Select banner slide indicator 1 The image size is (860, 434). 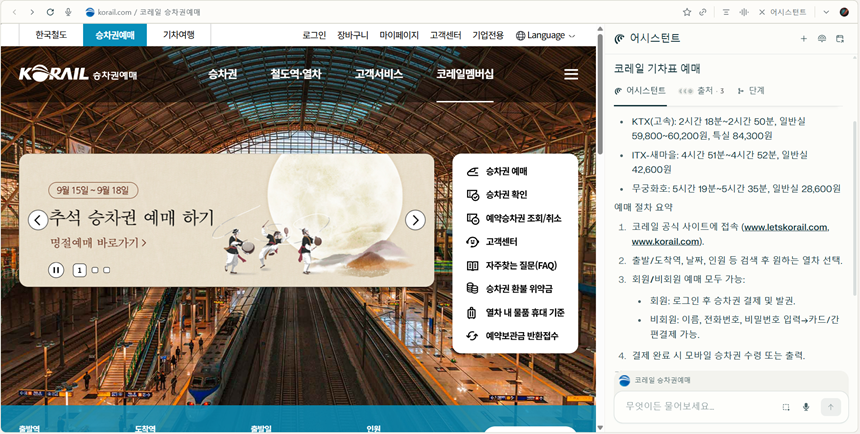click(80, 270)
